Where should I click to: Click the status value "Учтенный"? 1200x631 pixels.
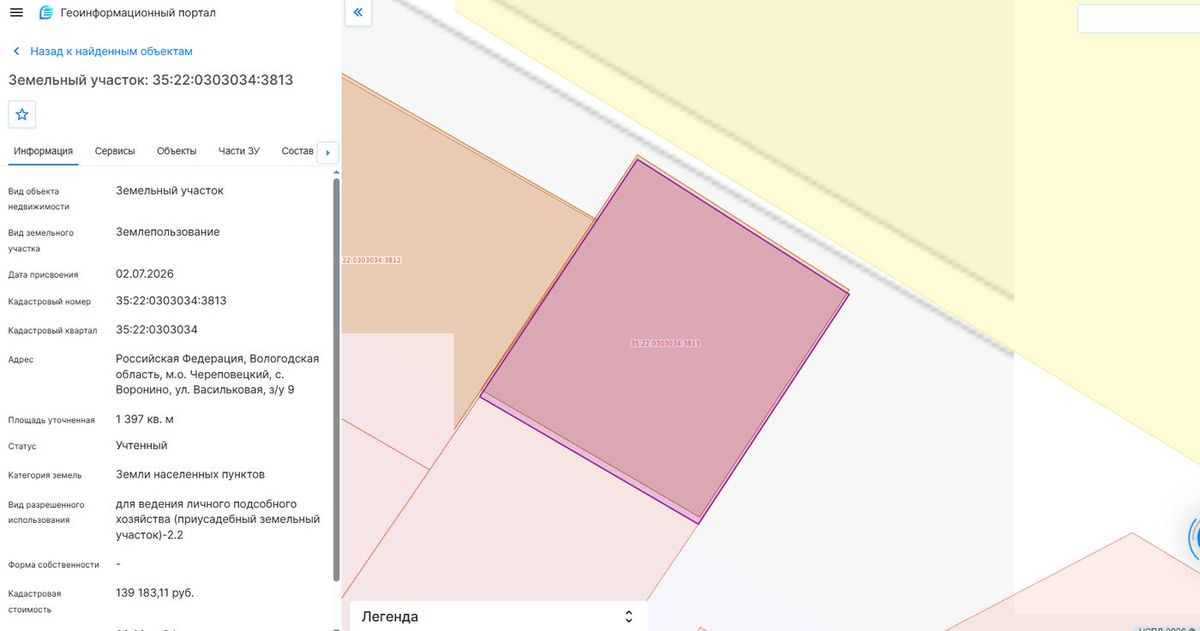[142, 445]
